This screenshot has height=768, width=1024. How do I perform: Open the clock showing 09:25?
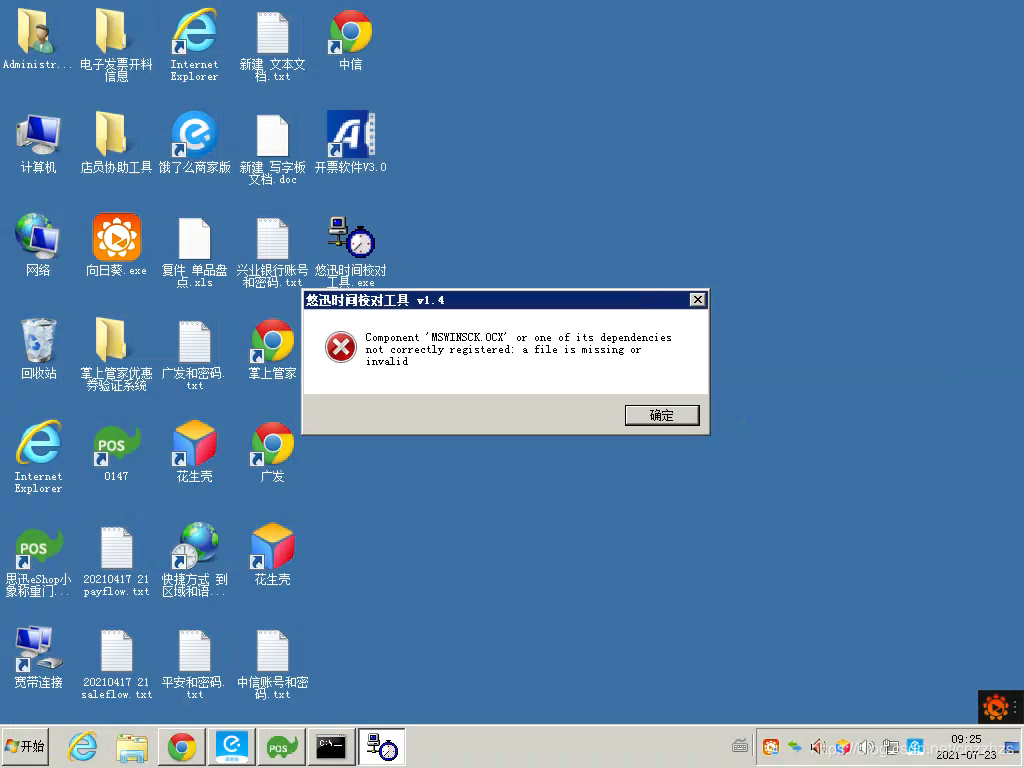tap(967, 746)
